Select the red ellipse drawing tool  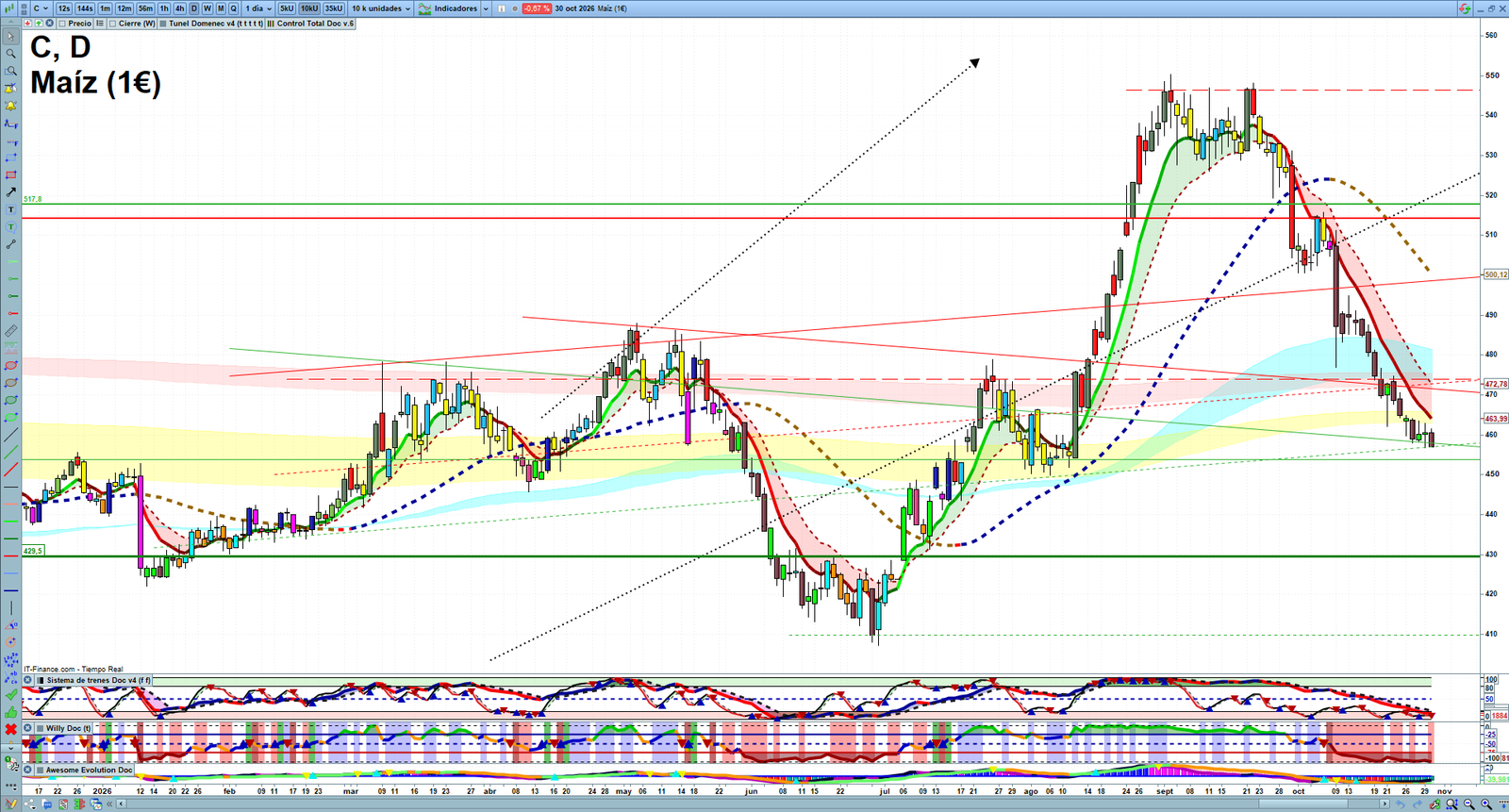pyautogui.click(x=11, y=366)
